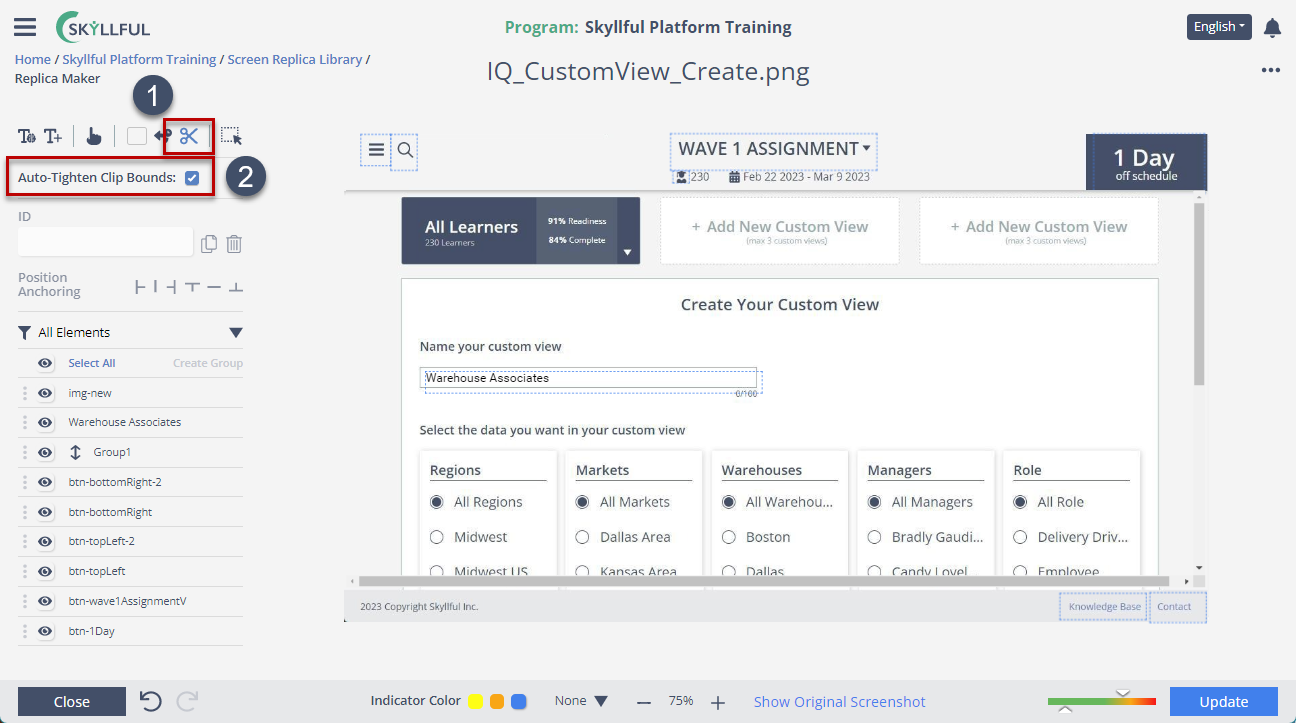Select the arrow-pin tool beside the scissors
The height and width of the screenshot is (723, 1296).
pyautogui.click(x=163, y=136)
